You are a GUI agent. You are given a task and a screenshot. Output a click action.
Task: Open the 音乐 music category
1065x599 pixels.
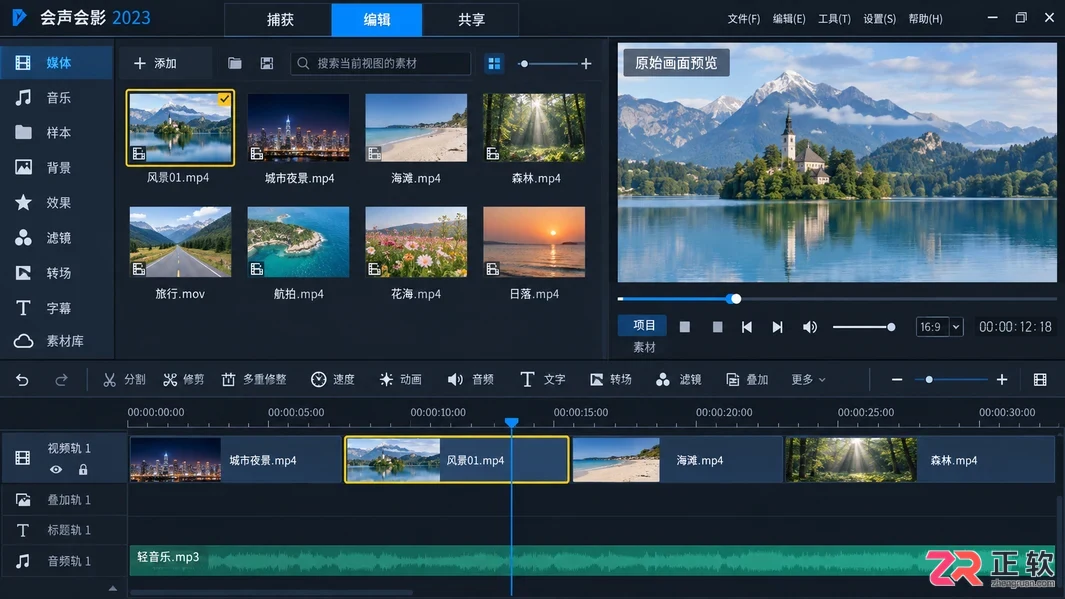56,98
